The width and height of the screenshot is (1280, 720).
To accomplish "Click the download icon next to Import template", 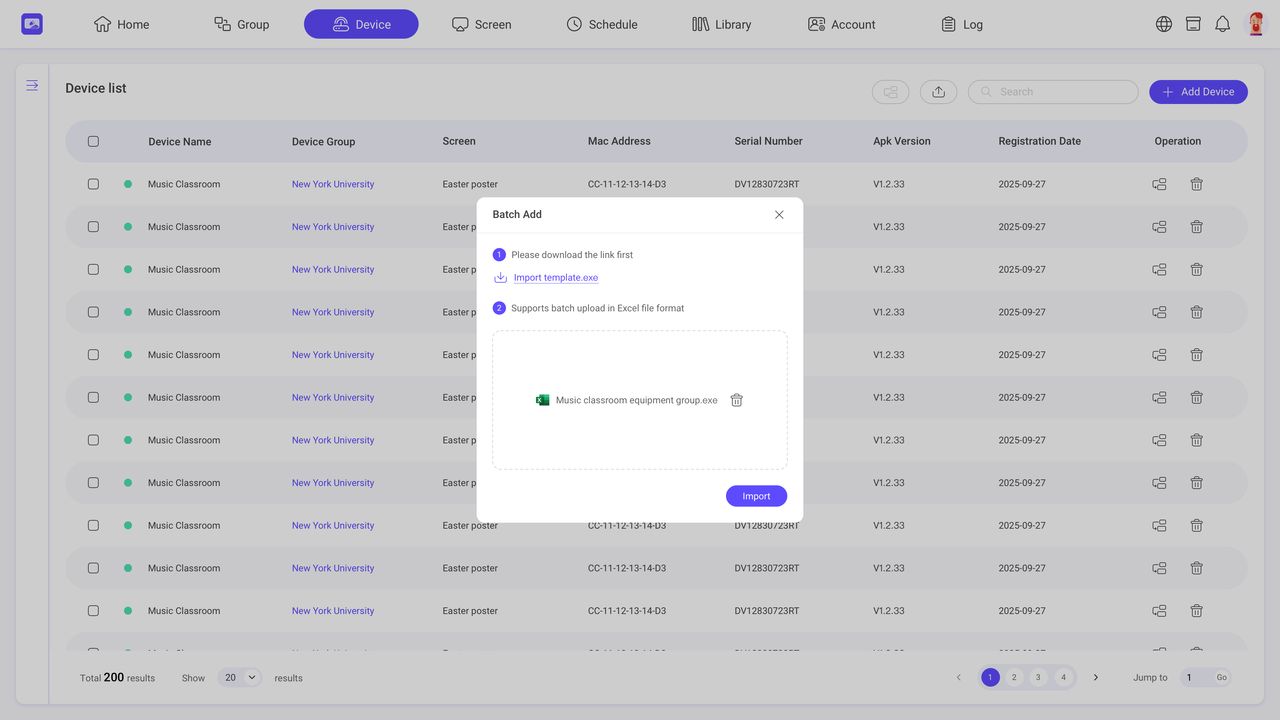I will point(500,278).
